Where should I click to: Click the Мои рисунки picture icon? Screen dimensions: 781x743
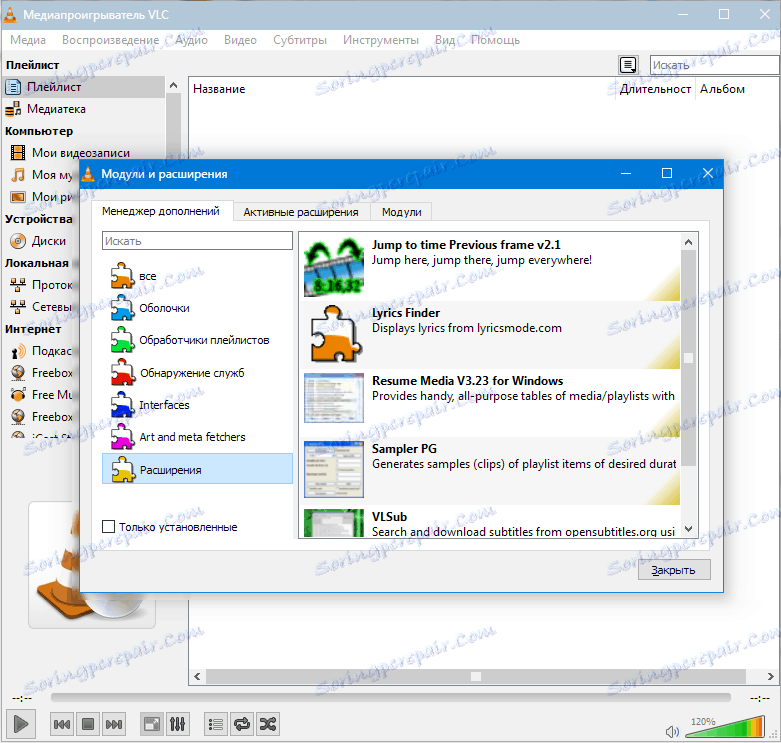coord(18,197)
